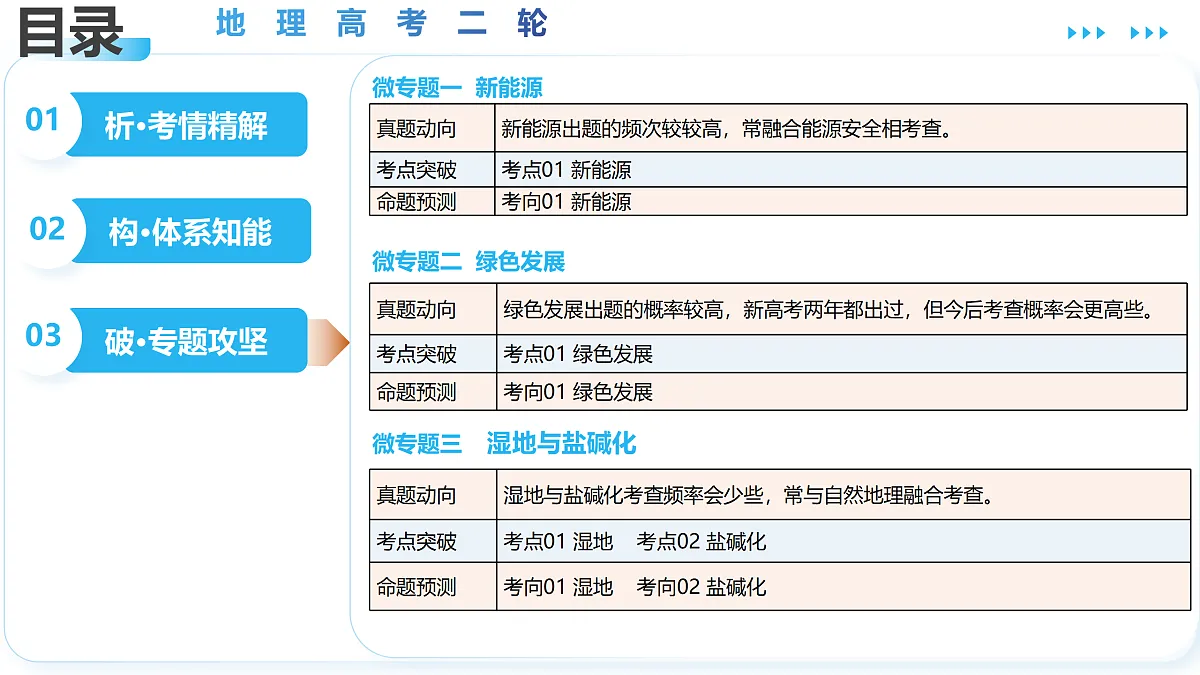Viewport: 1200px width, 675px height.
Task: Select the 析•考情精解 section button
Action: tap(186, 125)
